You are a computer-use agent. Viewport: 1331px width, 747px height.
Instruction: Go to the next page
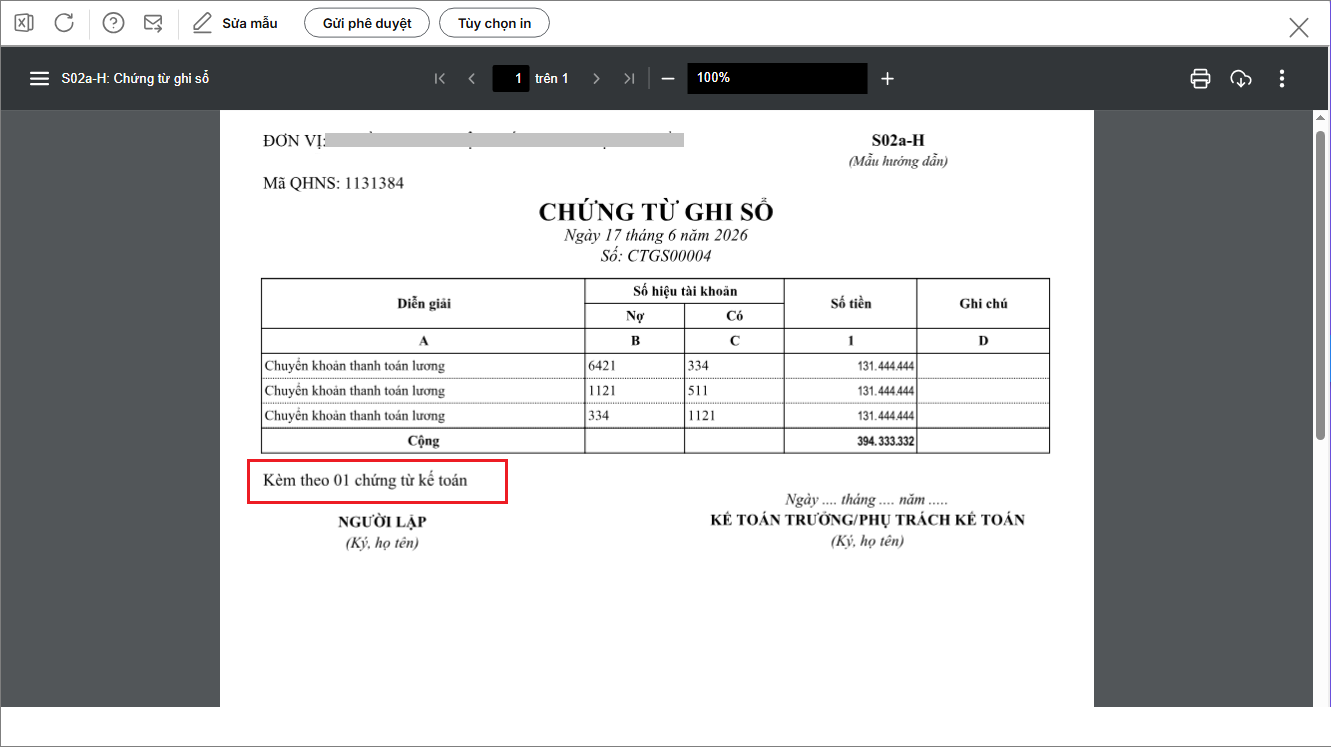click(596, 78)
